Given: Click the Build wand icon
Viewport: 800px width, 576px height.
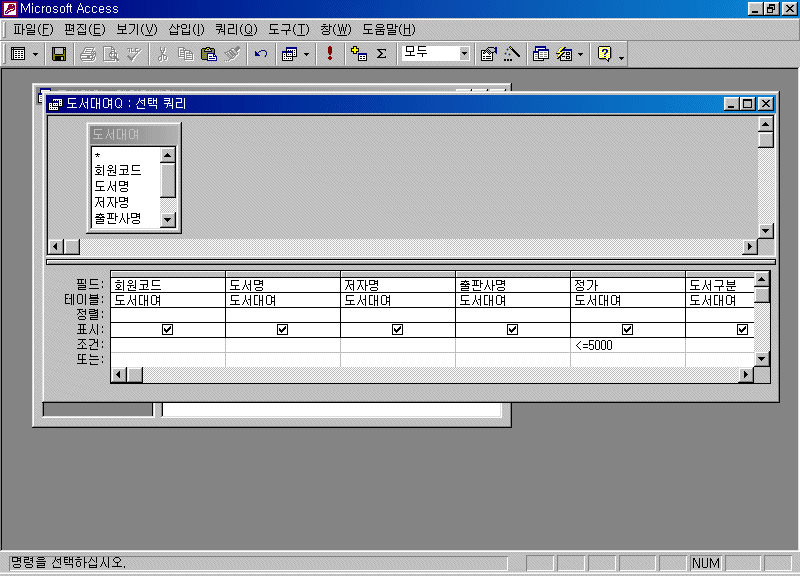Looking at the screenshot, I should tap(512, 54).
